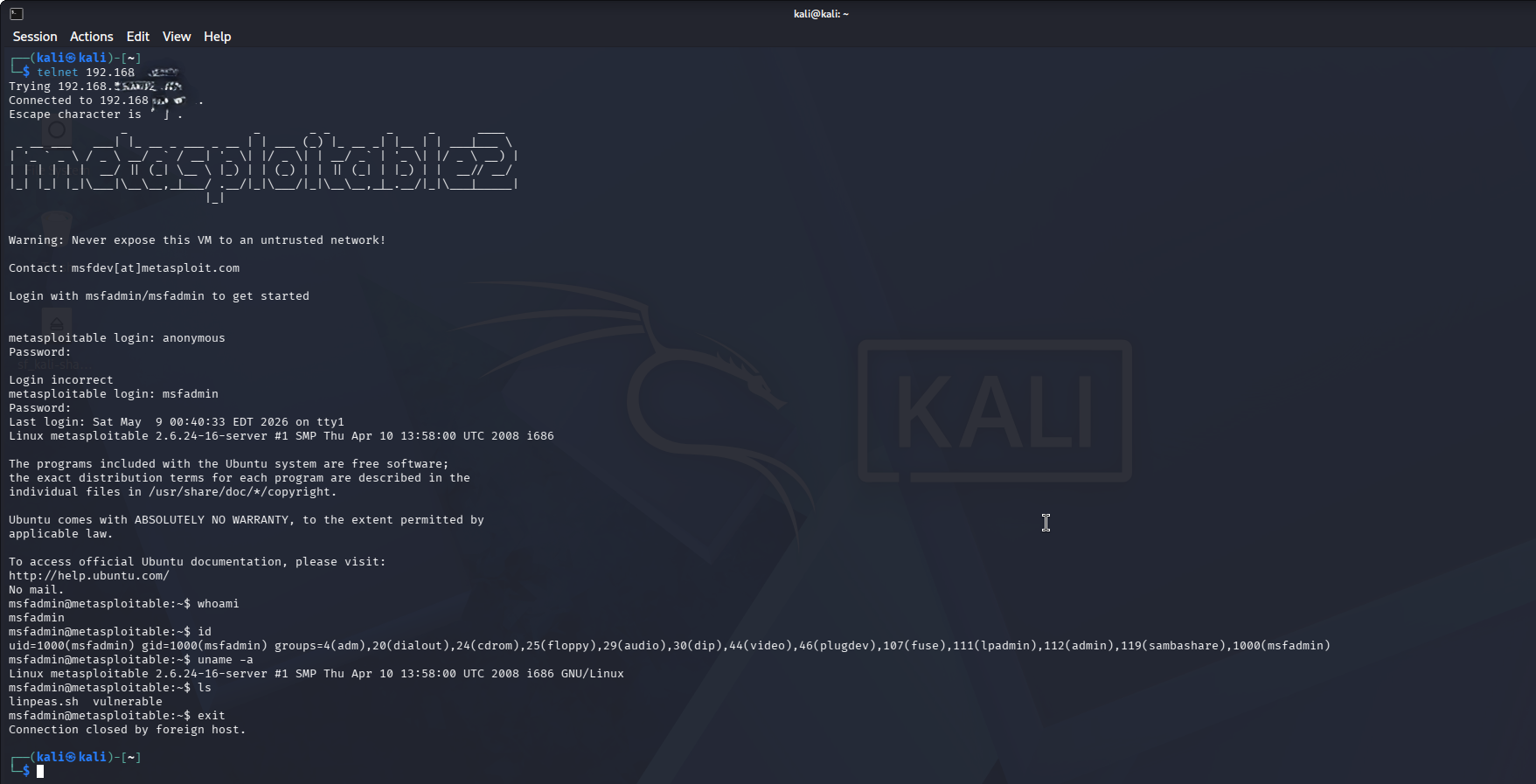
Task: Open the Actions menu
Action: click(92, 37)
